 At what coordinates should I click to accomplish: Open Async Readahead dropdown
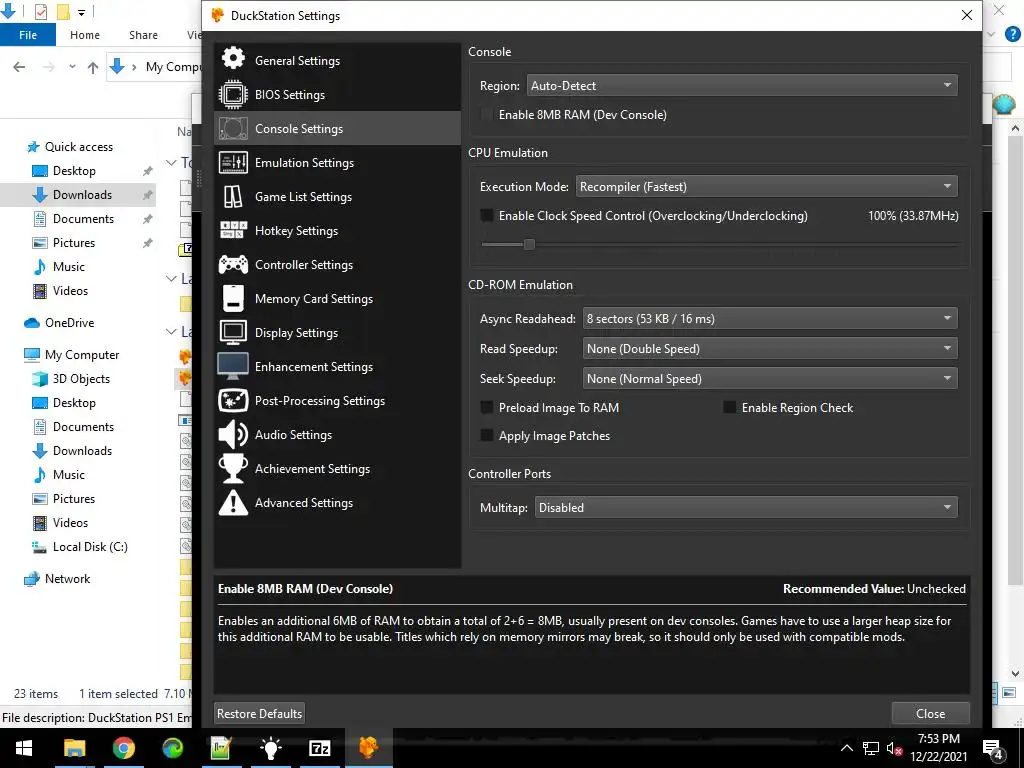[x=770, y=319]
